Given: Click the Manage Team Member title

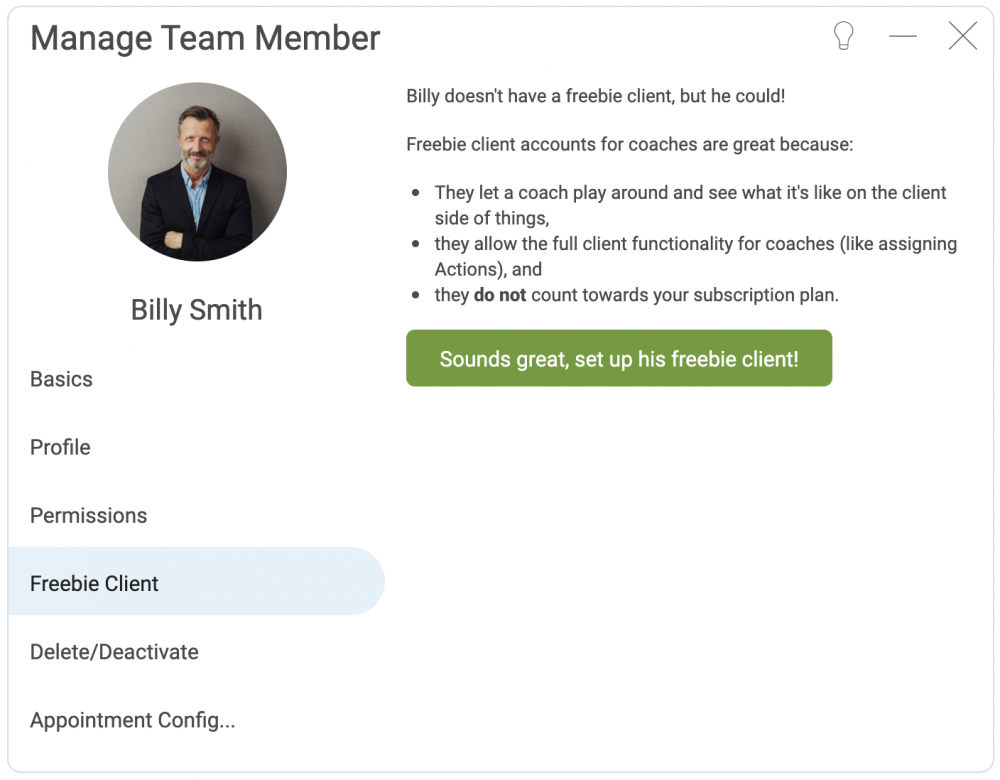Looking at the screenshot, I should [205, 38].
